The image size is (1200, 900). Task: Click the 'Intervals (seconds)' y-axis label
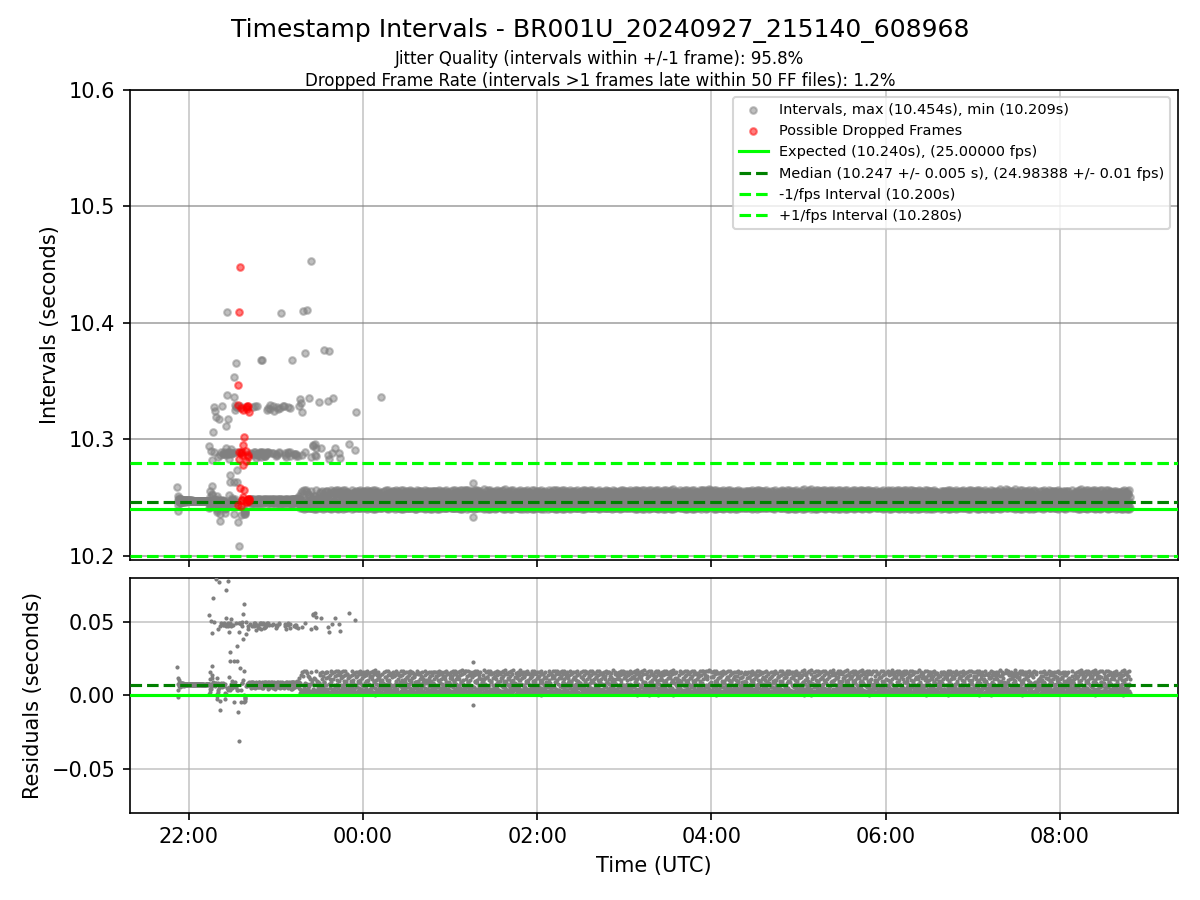[49, 325]
